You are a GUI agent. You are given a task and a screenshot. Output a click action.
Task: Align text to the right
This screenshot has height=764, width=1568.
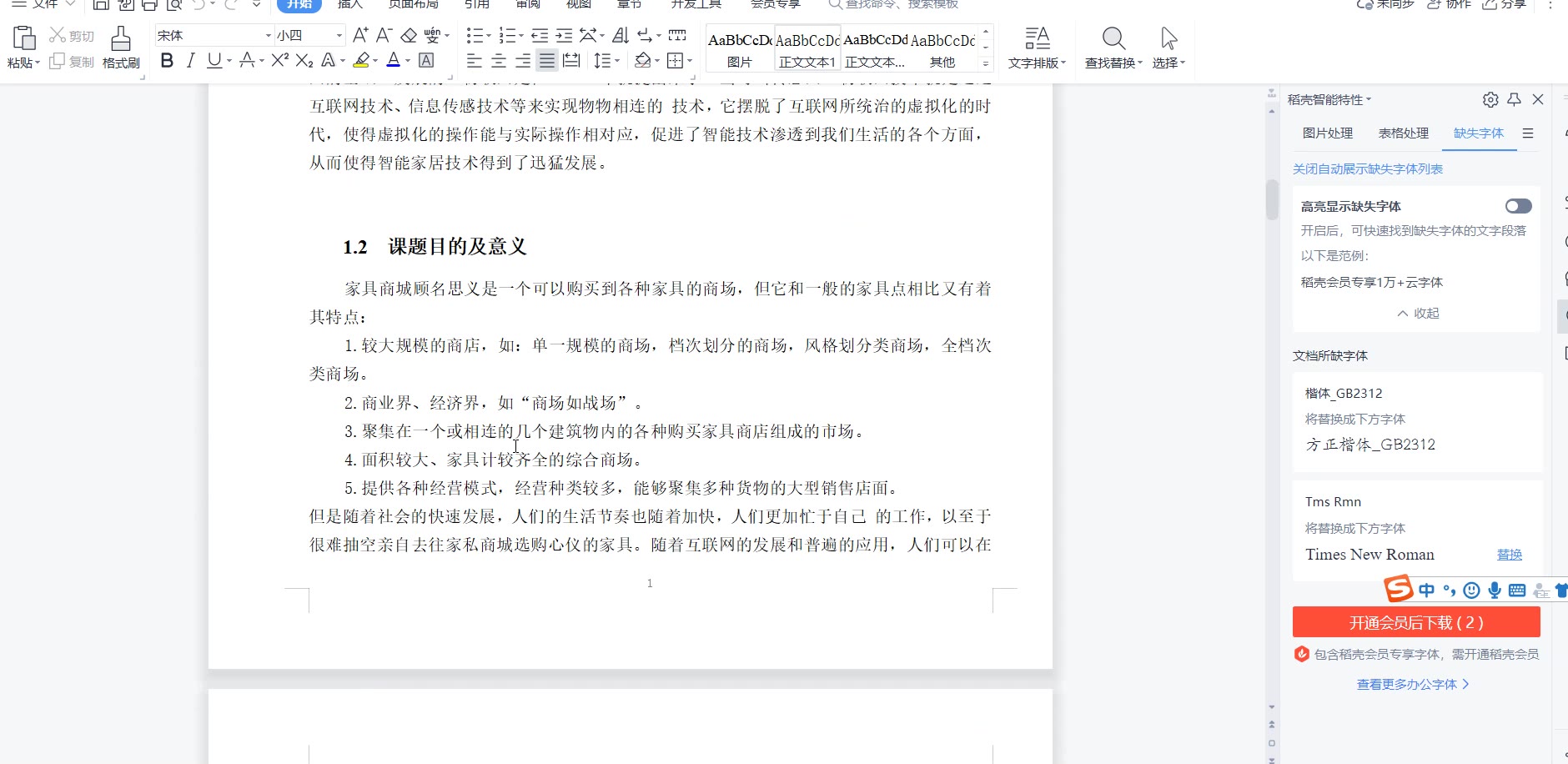pyautogui.click(x=523, y=60)
